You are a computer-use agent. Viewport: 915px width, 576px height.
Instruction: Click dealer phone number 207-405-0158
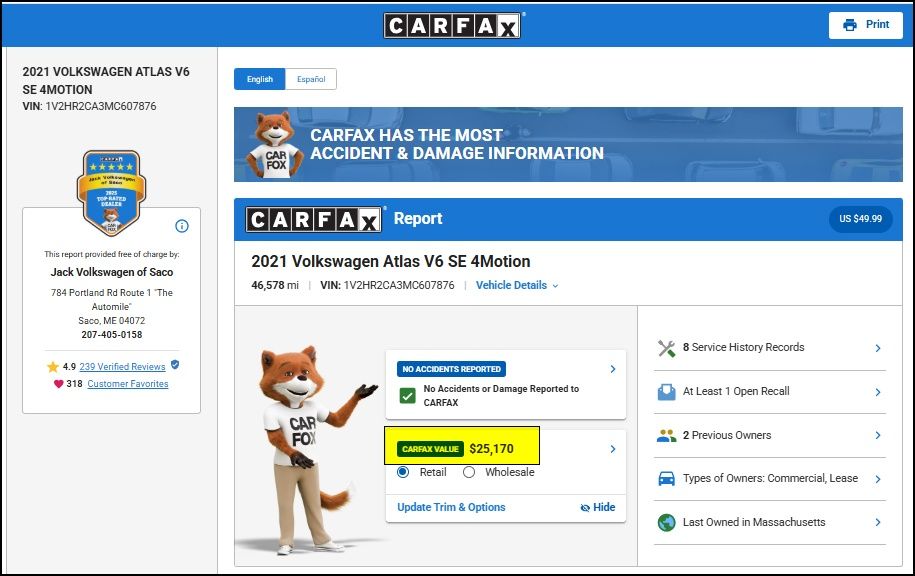point(111,334)
